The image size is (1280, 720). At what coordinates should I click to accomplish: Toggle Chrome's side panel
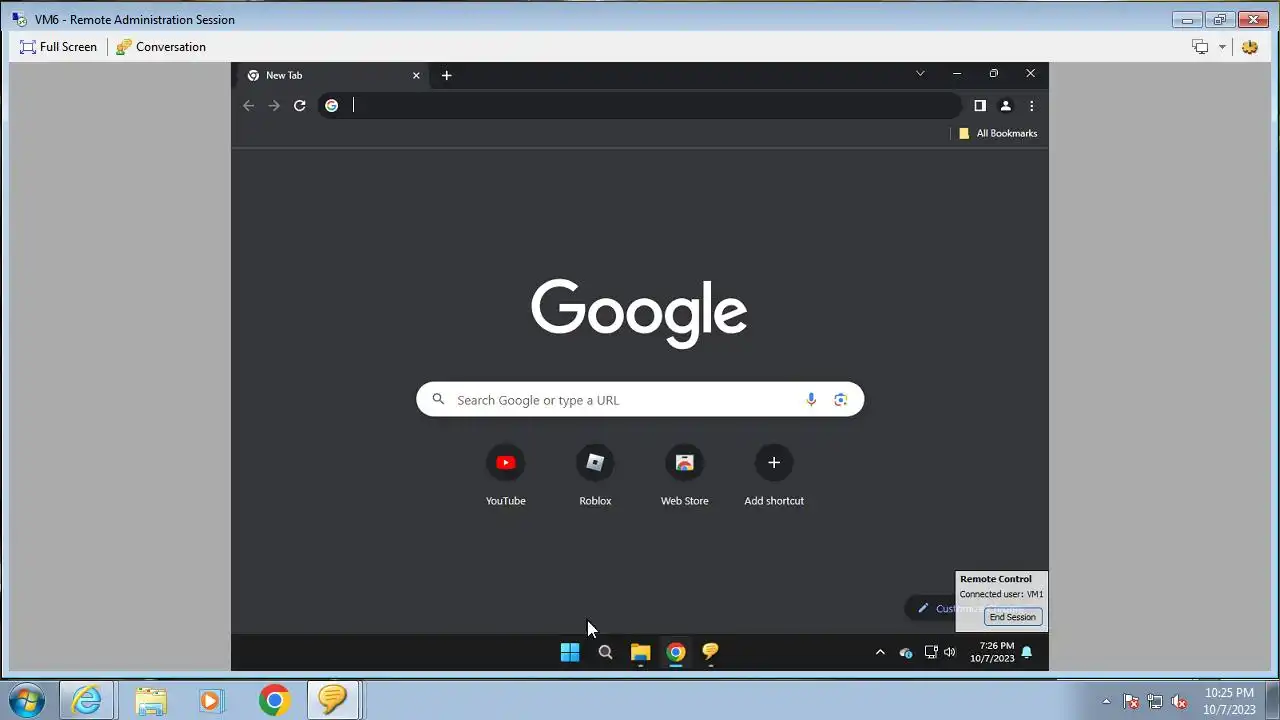[x=980, y=105]
